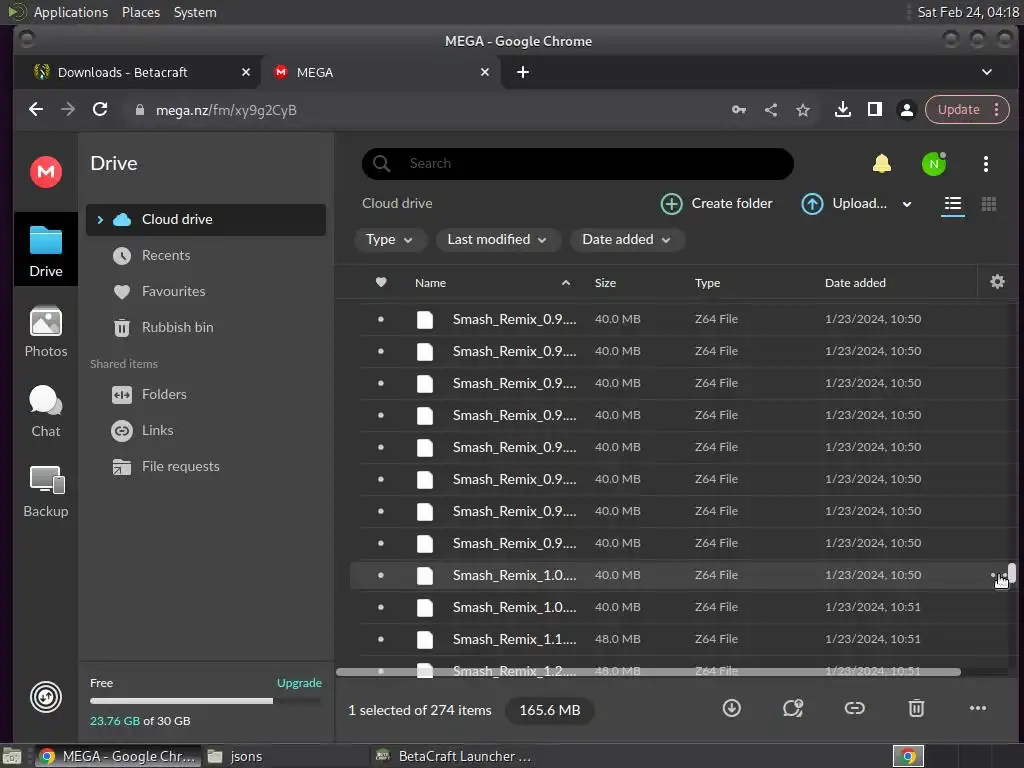Select the Smash_Remix_1.1 file row
The width and height of the screenshot is (1024, 768).
[679, 639]
